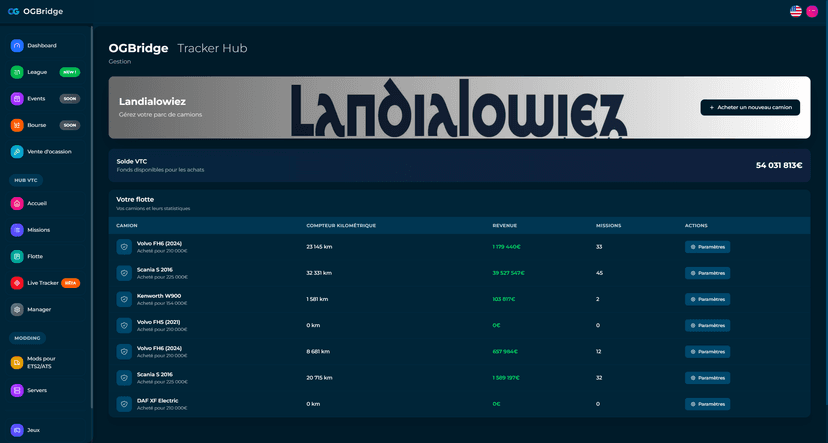Open the Vente d'occasion icon
The image size is (828, 443).
click(x=17, y=152)
